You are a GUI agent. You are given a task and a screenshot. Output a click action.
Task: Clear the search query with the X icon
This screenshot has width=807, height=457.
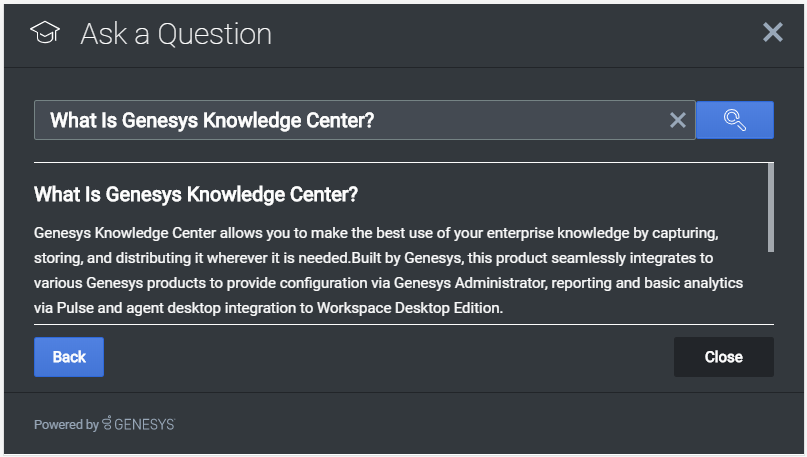pyautogui.click(x=678, y=120)
